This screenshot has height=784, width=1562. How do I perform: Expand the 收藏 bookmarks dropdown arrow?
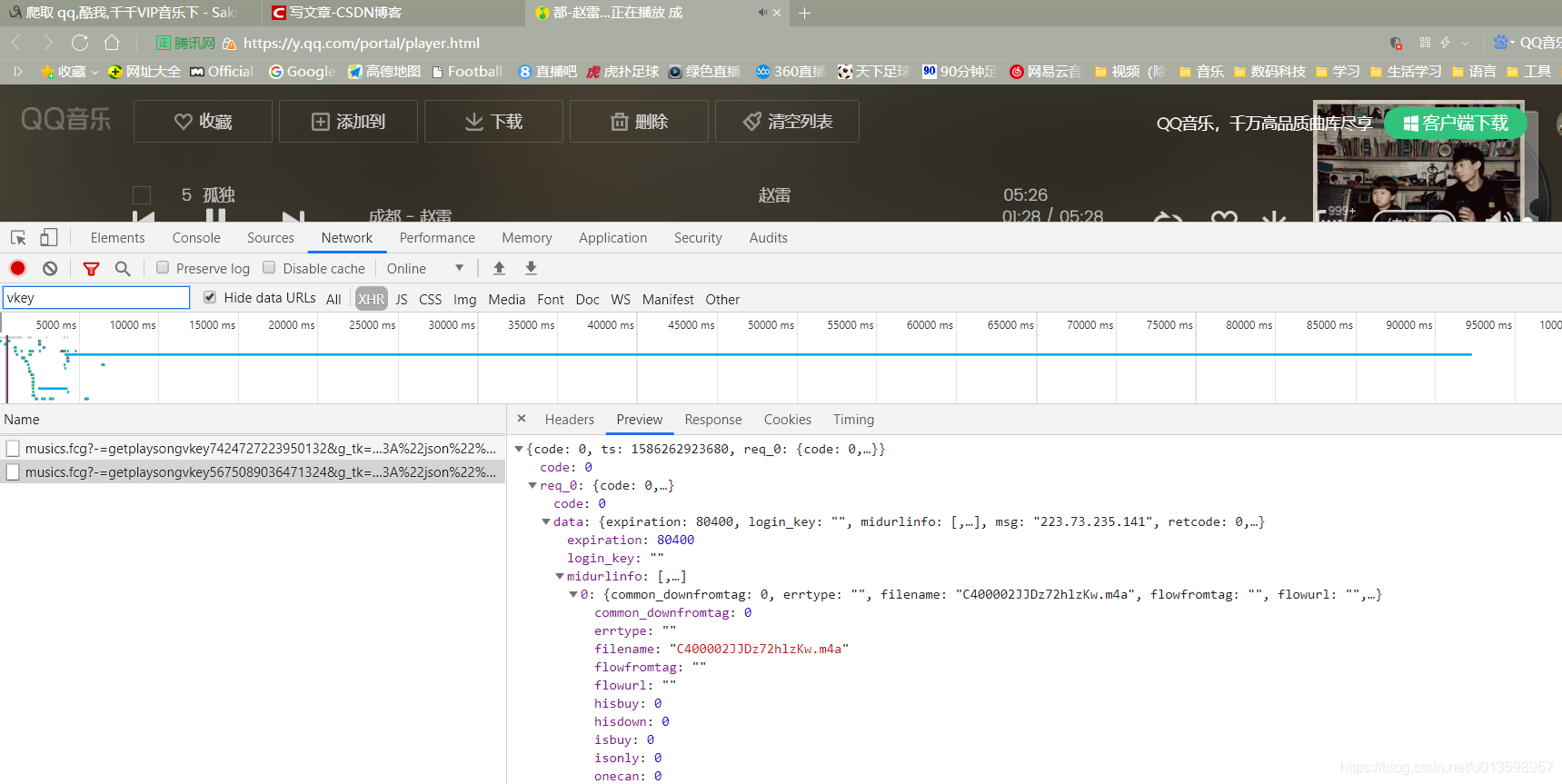pyautogui.click(x=95, y=72)
